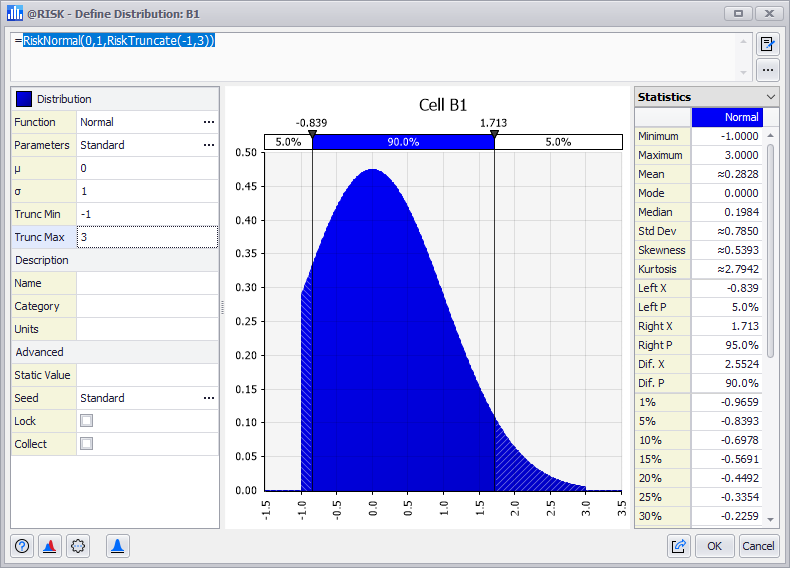This screenshot has width=790, height=568.
Task: Click the blue distribution curve icon
Action: click(117, 546)
